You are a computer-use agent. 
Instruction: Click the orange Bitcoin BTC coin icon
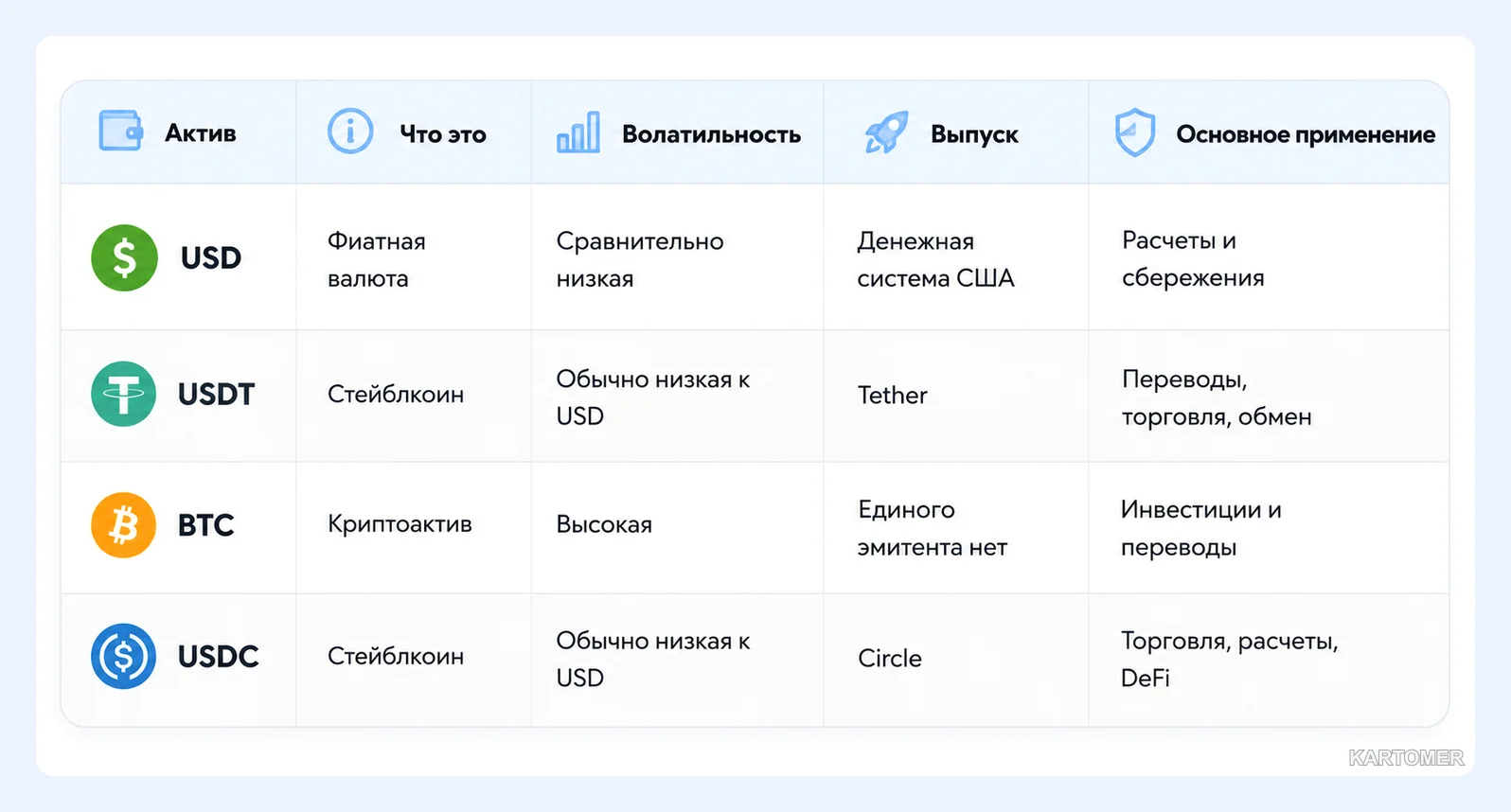tap(123, 525)
